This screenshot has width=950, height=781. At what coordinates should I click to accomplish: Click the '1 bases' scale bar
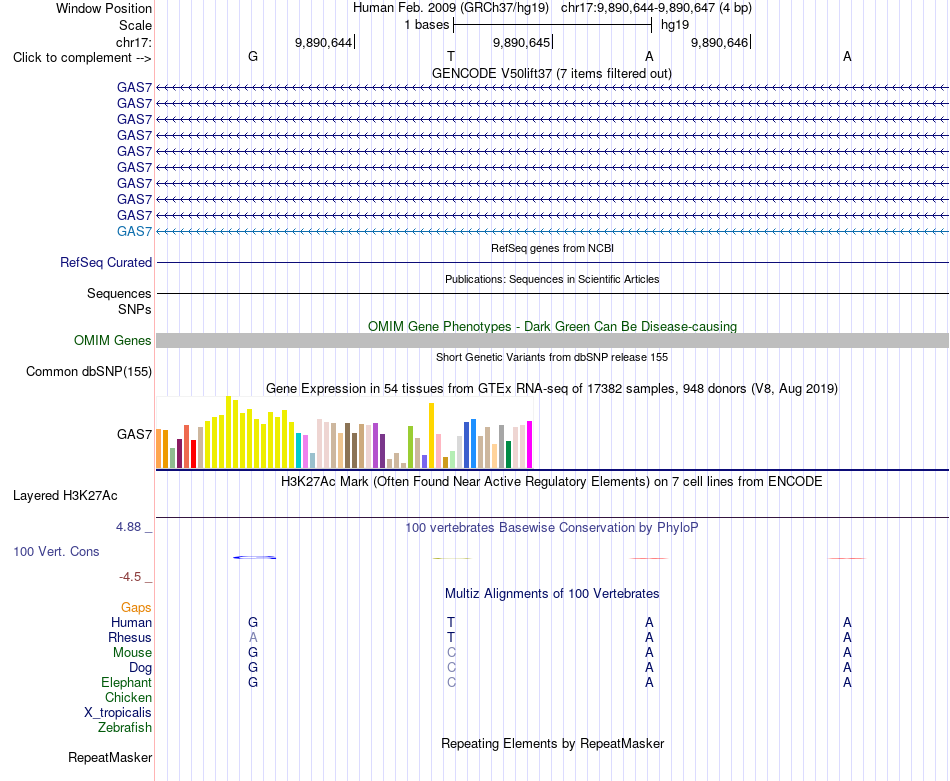[x=552, y=25]
